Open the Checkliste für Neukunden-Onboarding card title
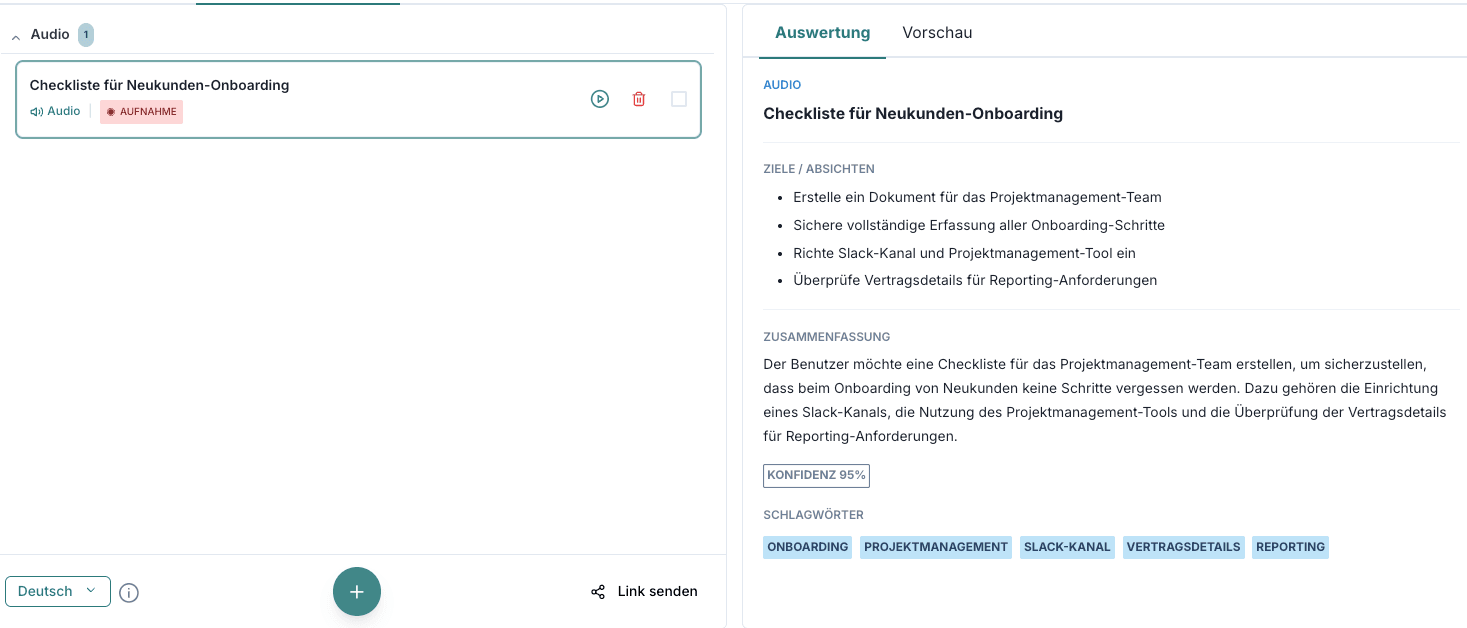Image resolution: width=1467 pixels, height=628 pixels. point(159,85)
